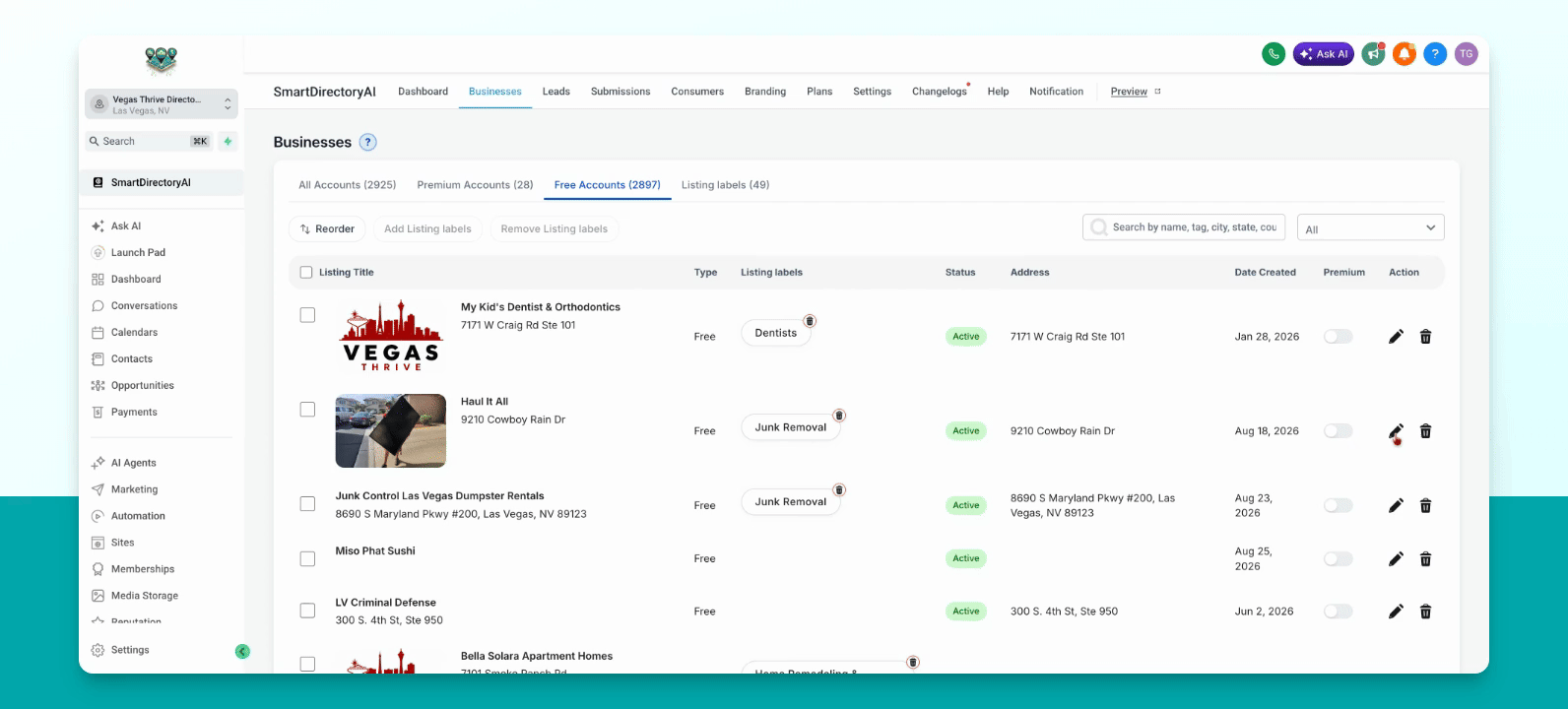1568x709 pixels.
Task: Open the Plans tab in top navigation
Action: 819,92
